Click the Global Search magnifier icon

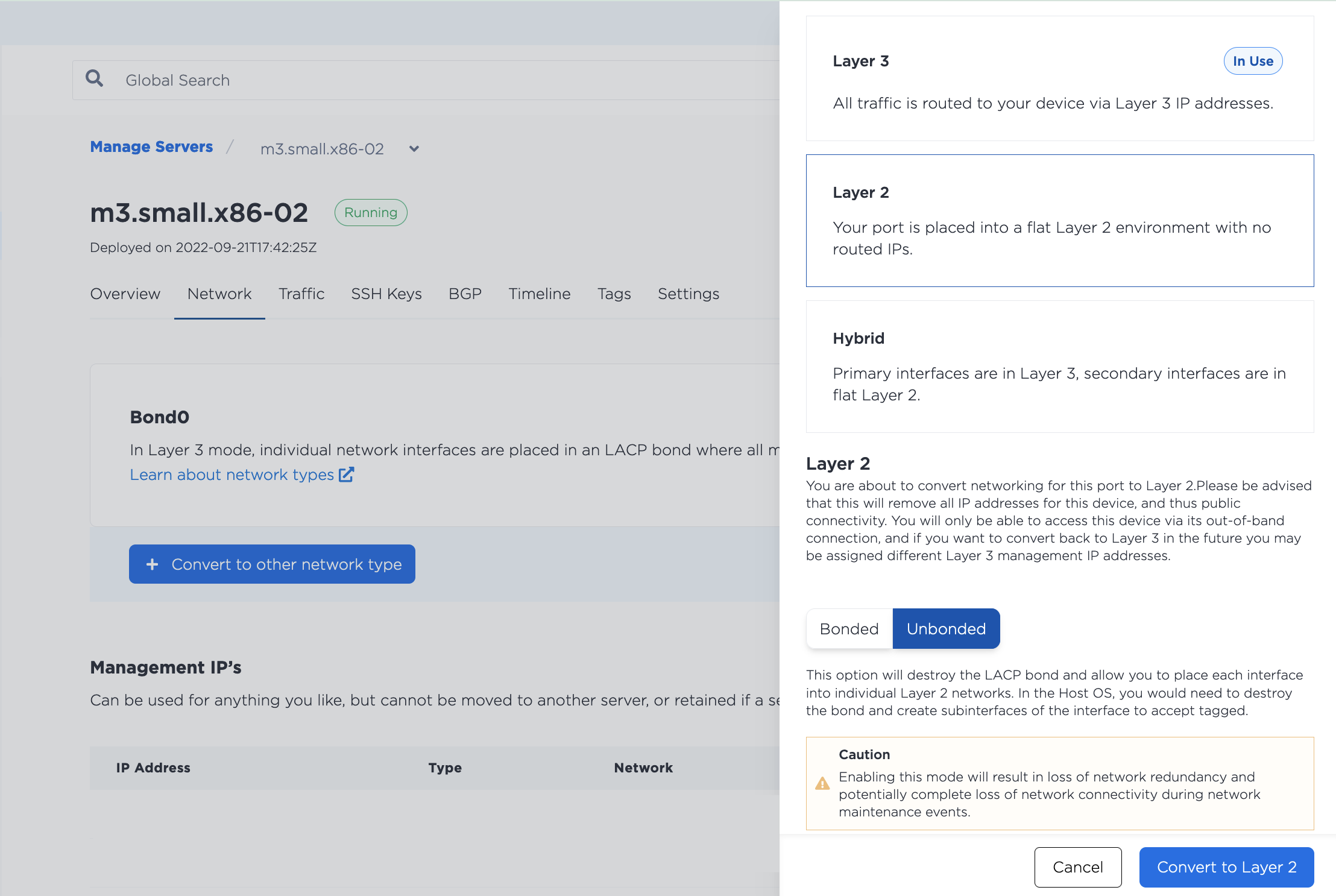coord(94,78)
